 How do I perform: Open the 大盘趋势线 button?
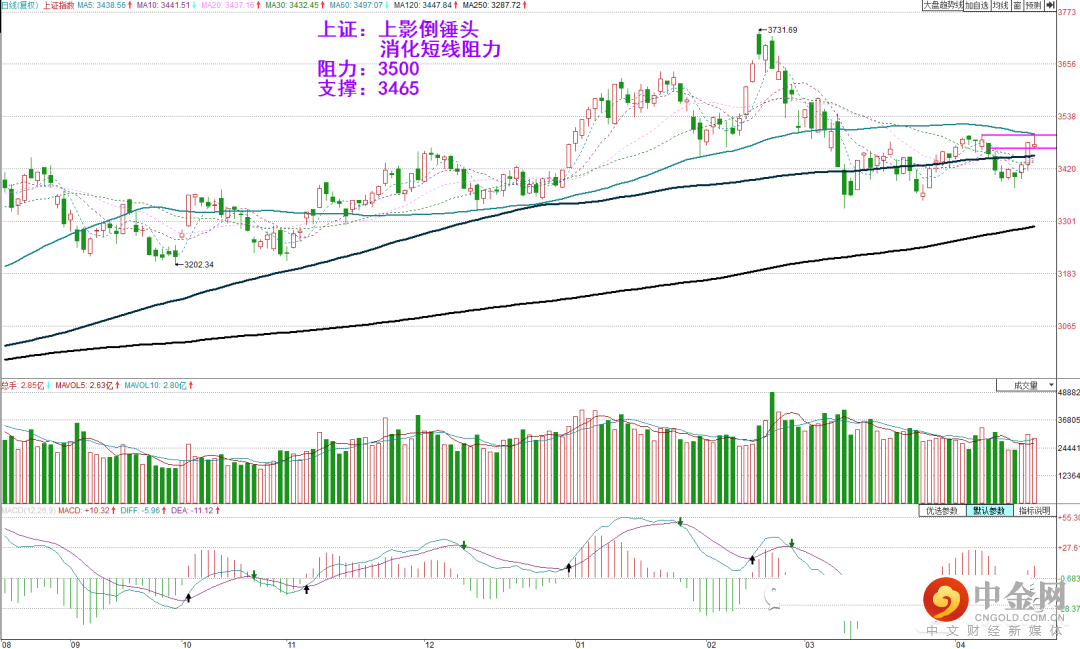[x=943, y=5]
